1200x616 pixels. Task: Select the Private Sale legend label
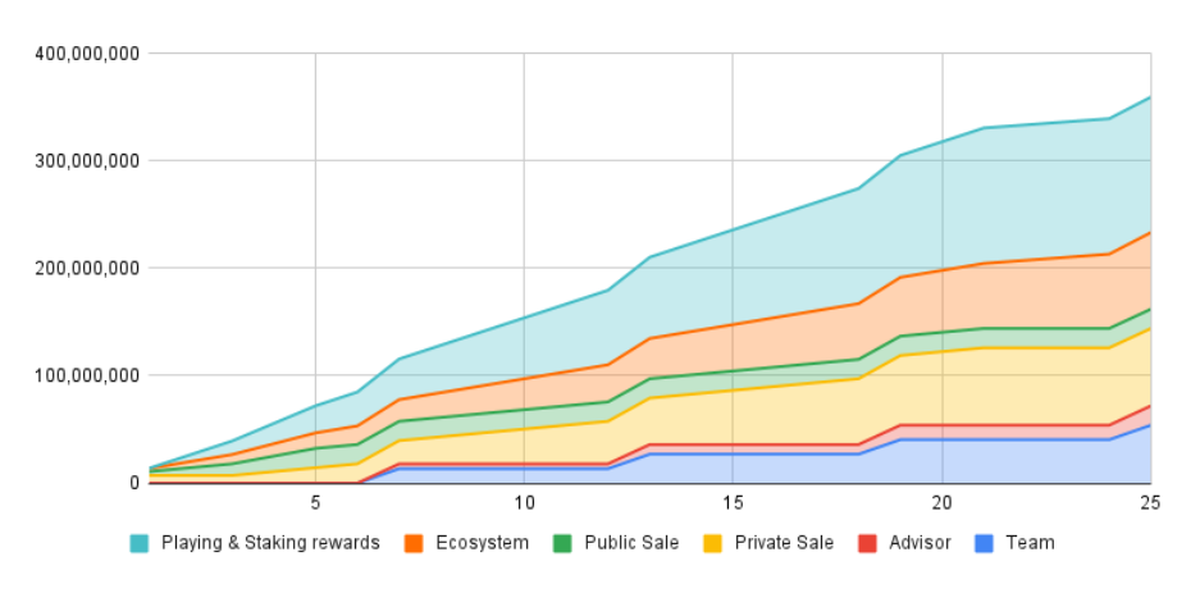(784, 543)
